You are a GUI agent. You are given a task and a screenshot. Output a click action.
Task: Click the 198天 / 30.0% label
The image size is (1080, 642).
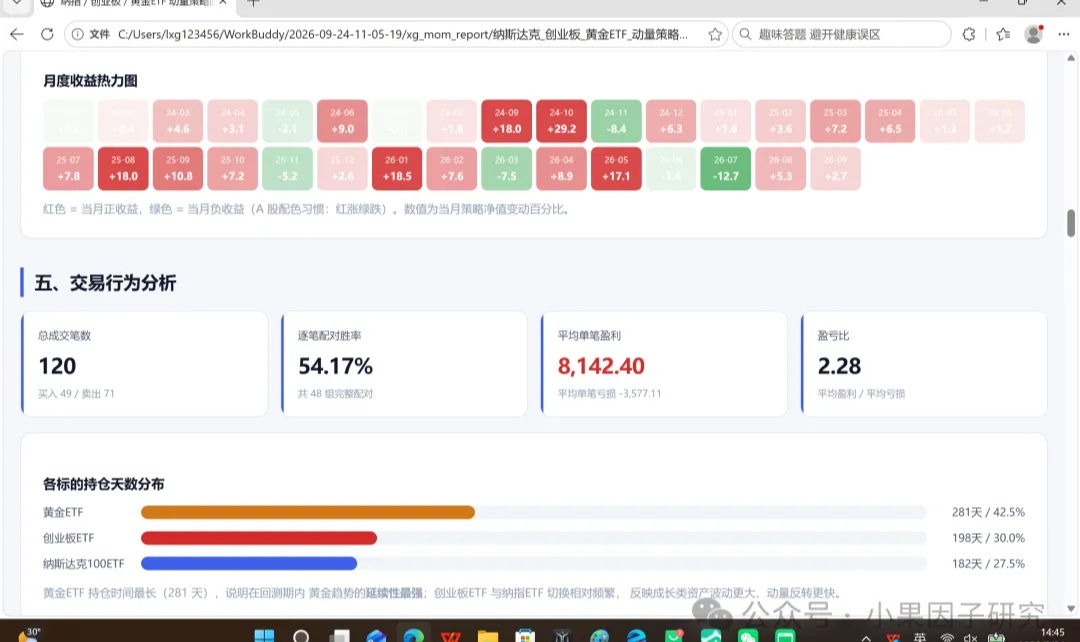[988, 538]
